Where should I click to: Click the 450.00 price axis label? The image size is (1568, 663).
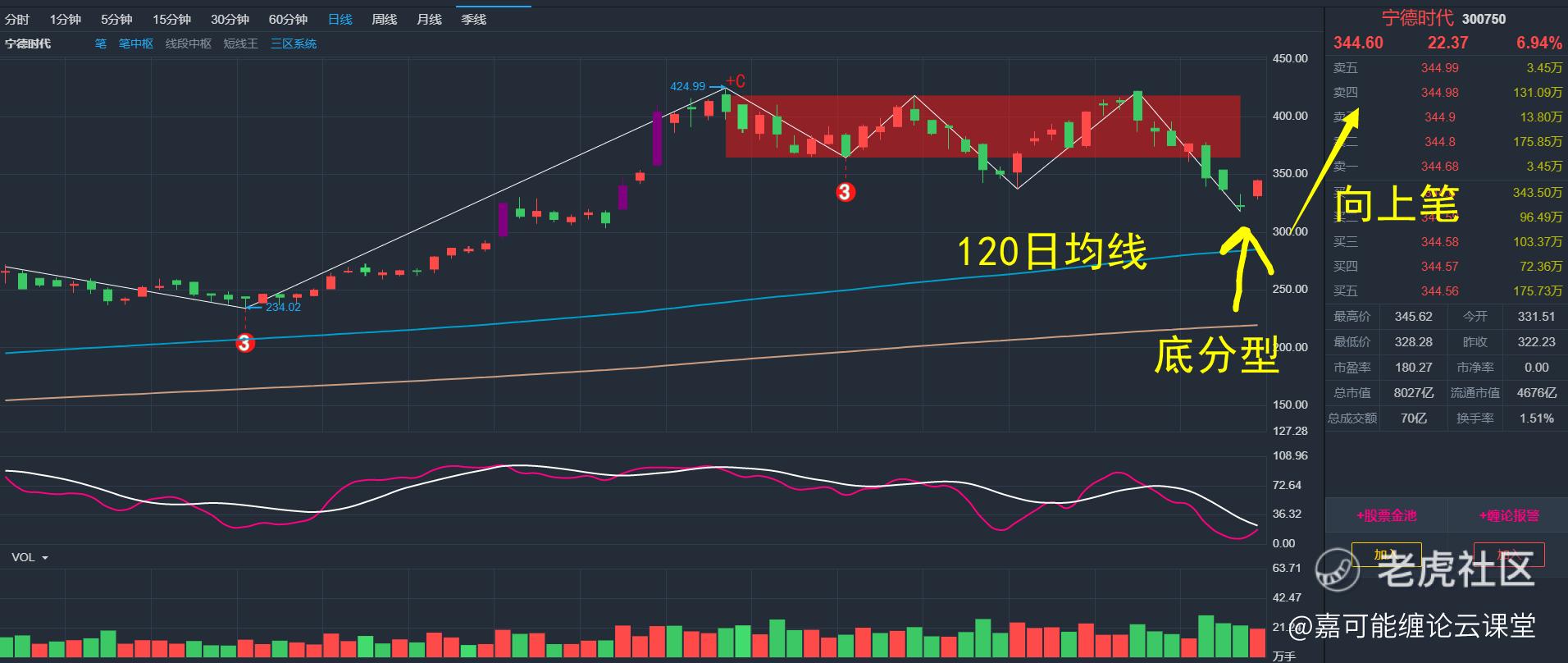click(x=1290, y=58)
